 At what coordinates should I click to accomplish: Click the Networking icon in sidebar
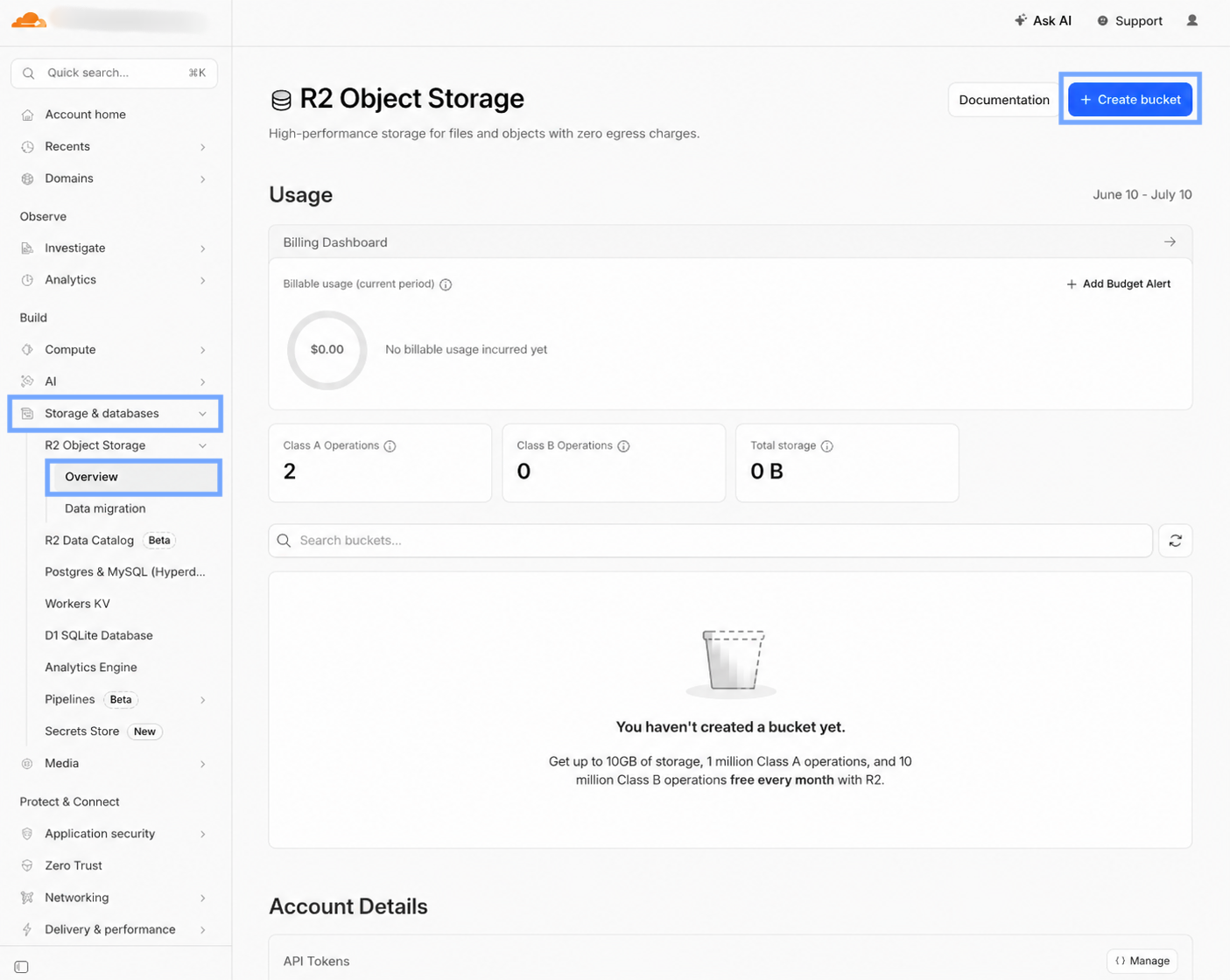(x=27, y=898)
